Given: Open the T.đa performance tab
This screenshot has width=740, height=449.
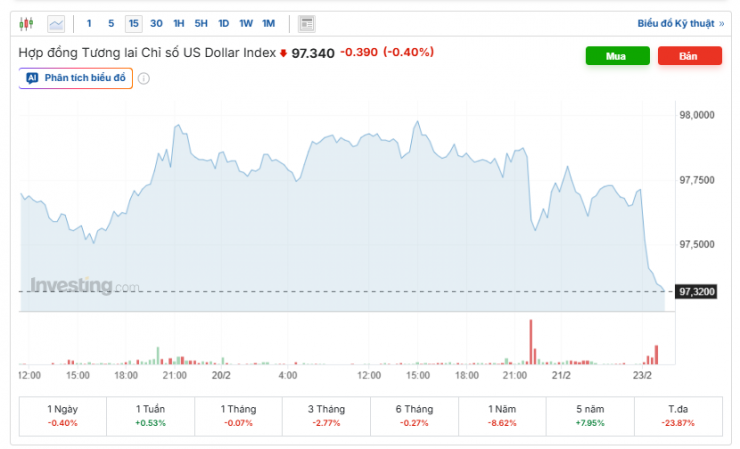Looking at the screenshot, I should (x=678, y=415).
